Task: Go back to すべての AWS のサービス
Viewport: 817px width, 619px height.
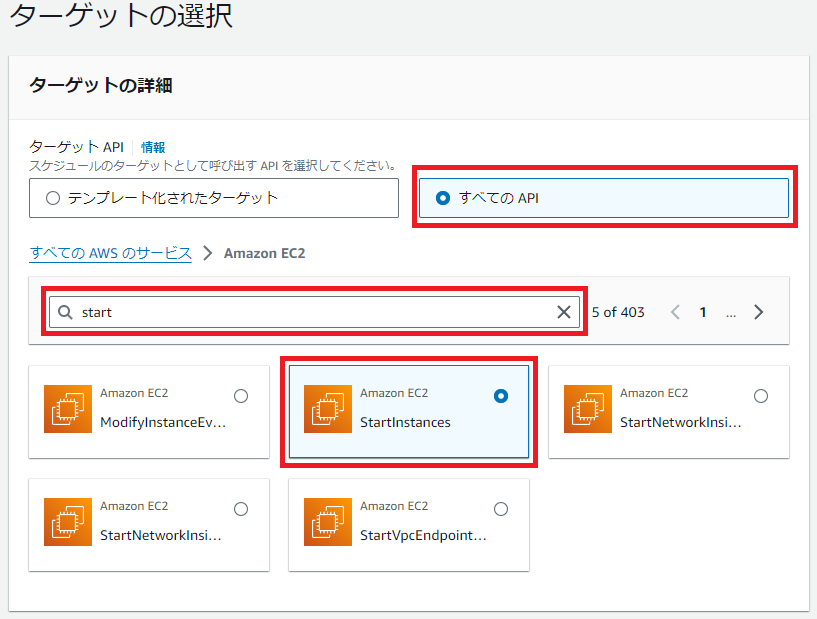Action: (x=110, y=253)
